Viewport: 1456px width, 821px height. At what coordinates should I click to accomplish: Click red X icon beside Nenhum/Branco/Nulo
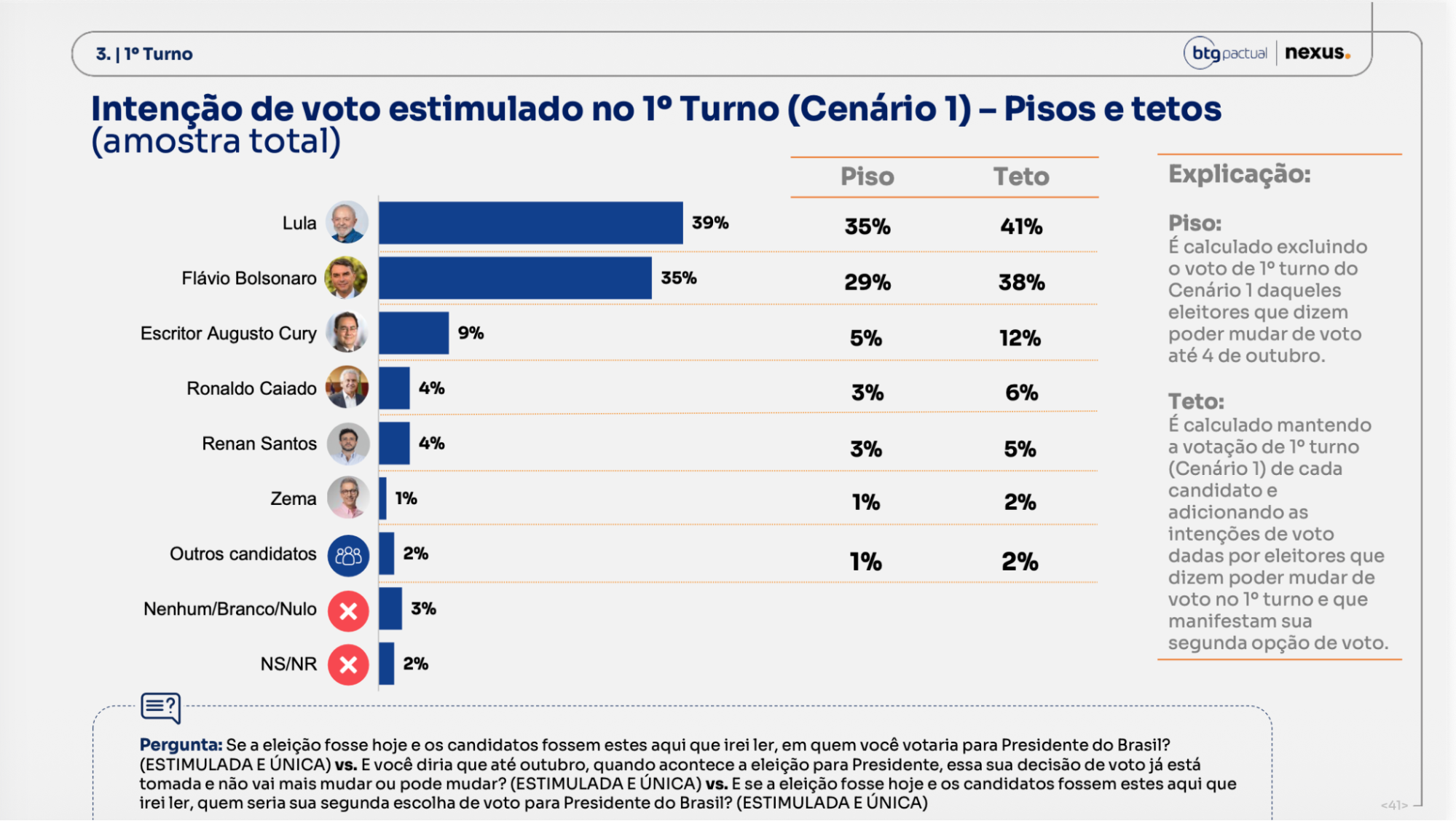click(x=348, y=610)
